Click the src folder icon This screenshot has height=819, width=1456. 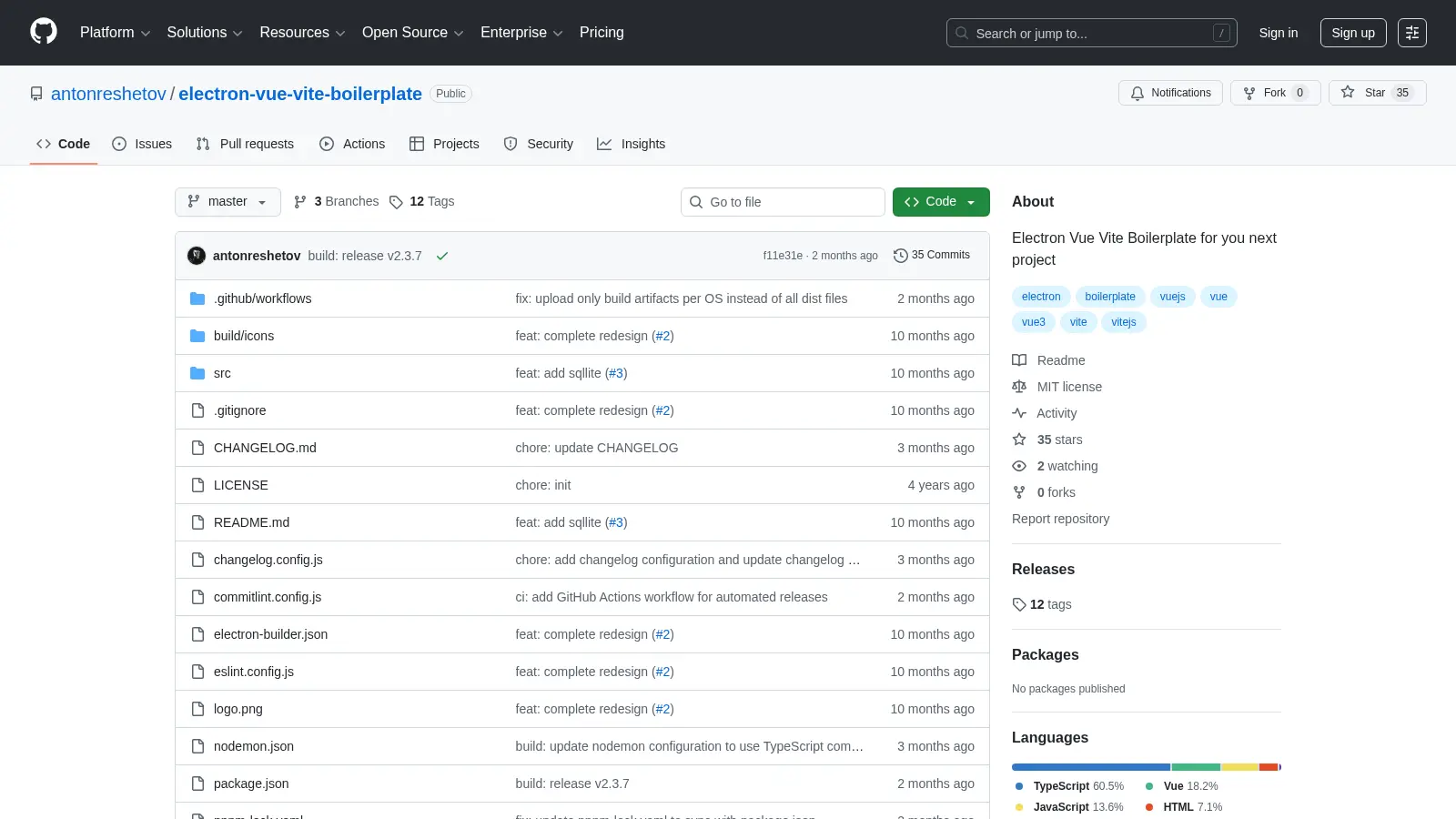(x=197, y=373)
